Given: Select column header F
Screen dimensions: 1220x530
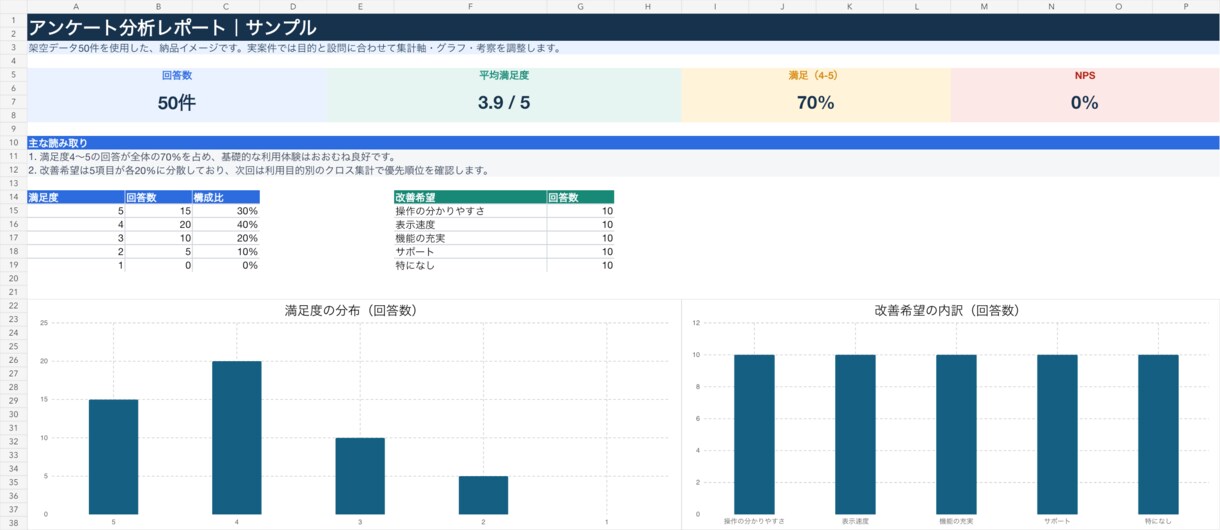Looking at the screenshot, I should (470, 7).
